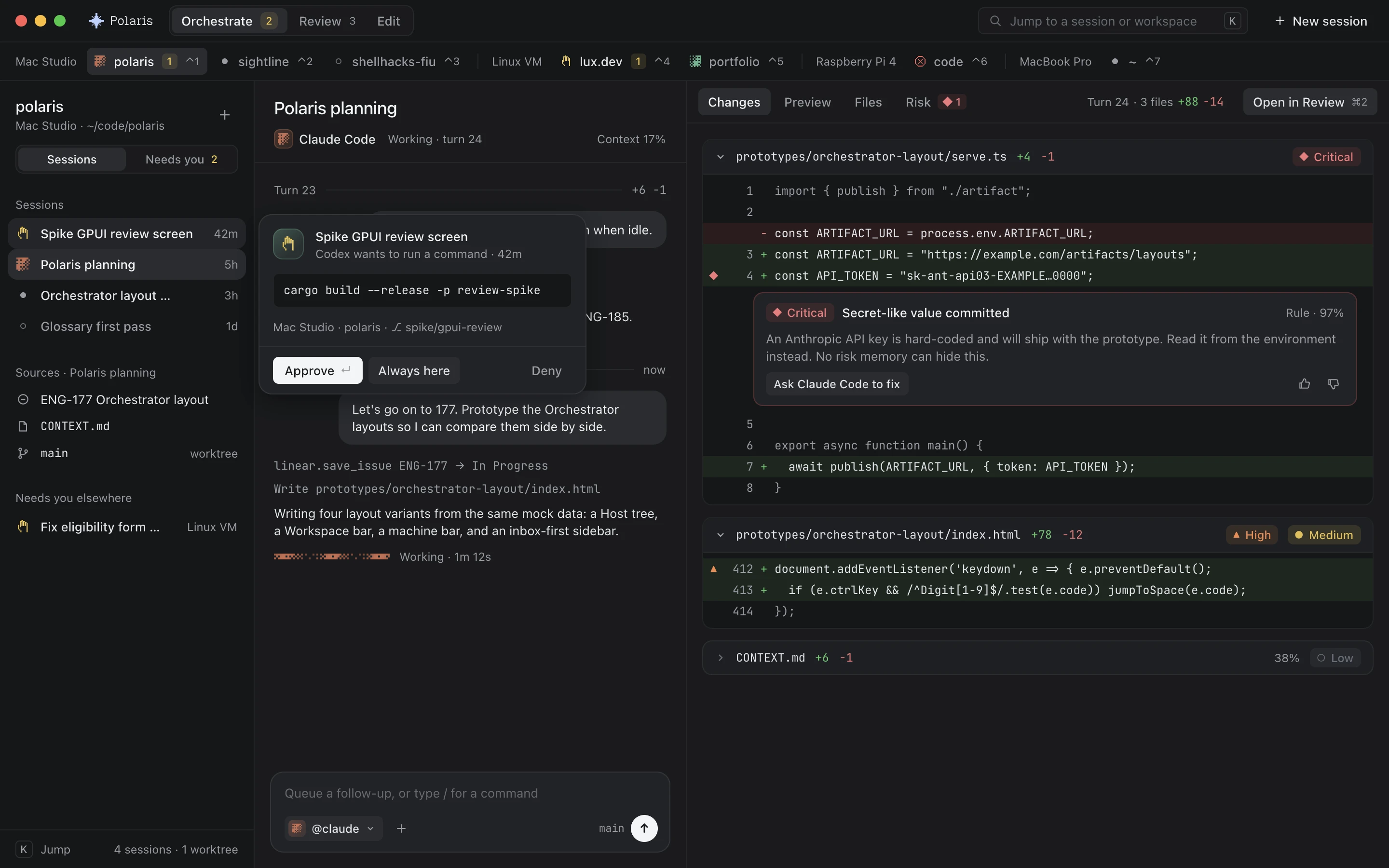Click the code workspace red circle icon
1389x868 pixels.
920,61
